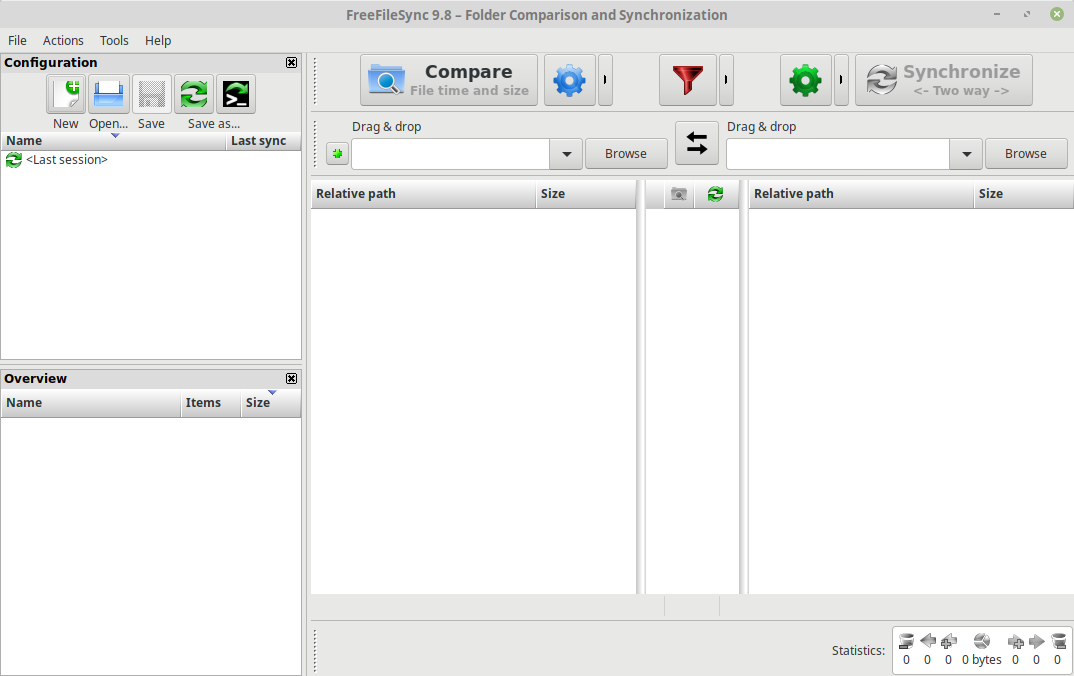Browse for the right folder
Image resolution: width=1074 pixels, height=676 pixels.
(1025, 154)
